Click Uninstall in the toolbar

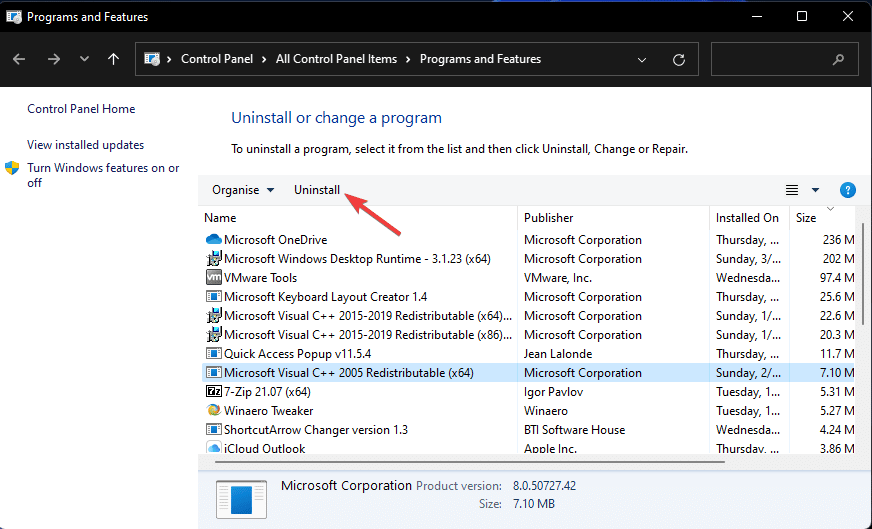tap(317, 190)
